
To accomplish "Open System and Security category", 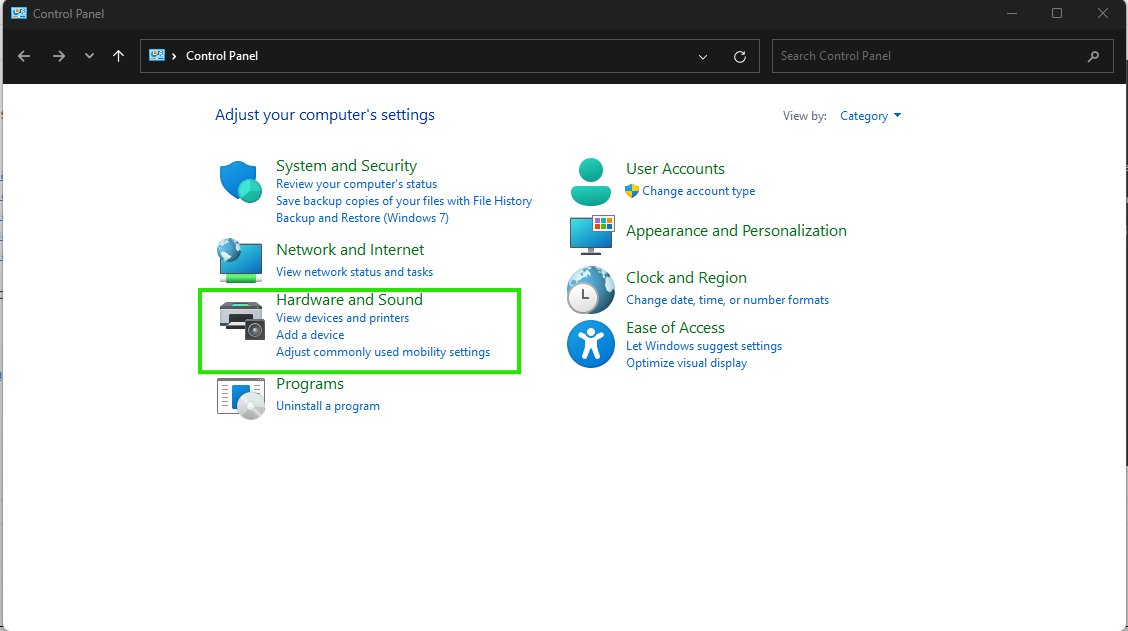I will tap(346, 165).
